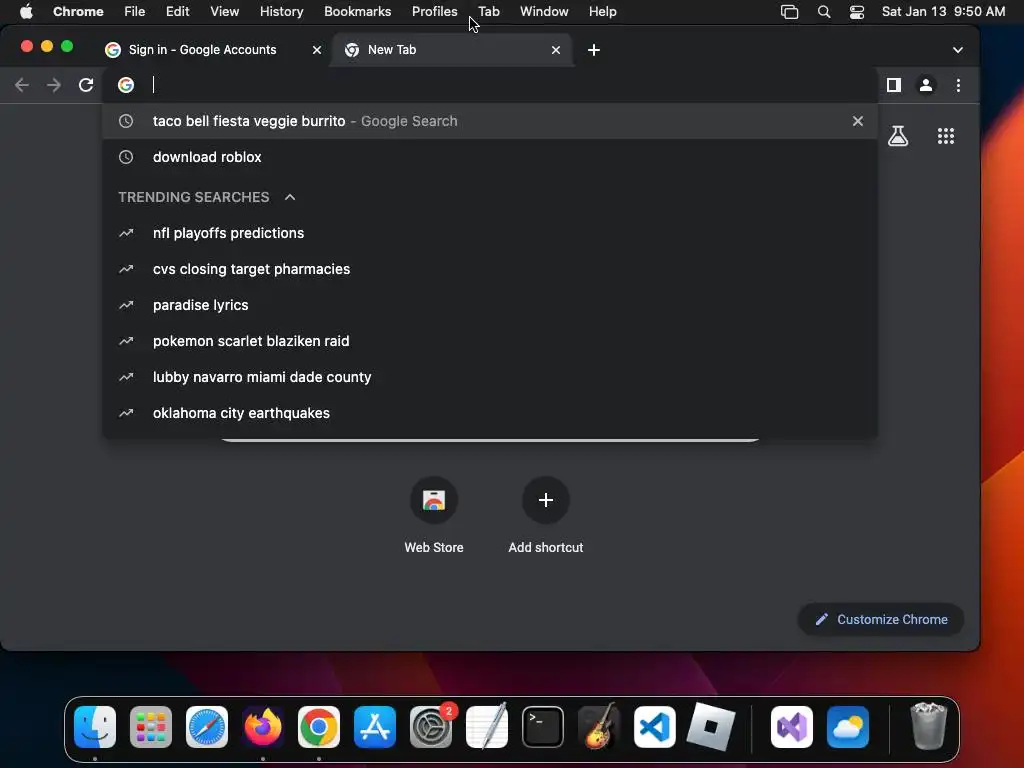
Task: Choose the download roblox suggestion
Action: pyautogui.click(x=490, y=157)
